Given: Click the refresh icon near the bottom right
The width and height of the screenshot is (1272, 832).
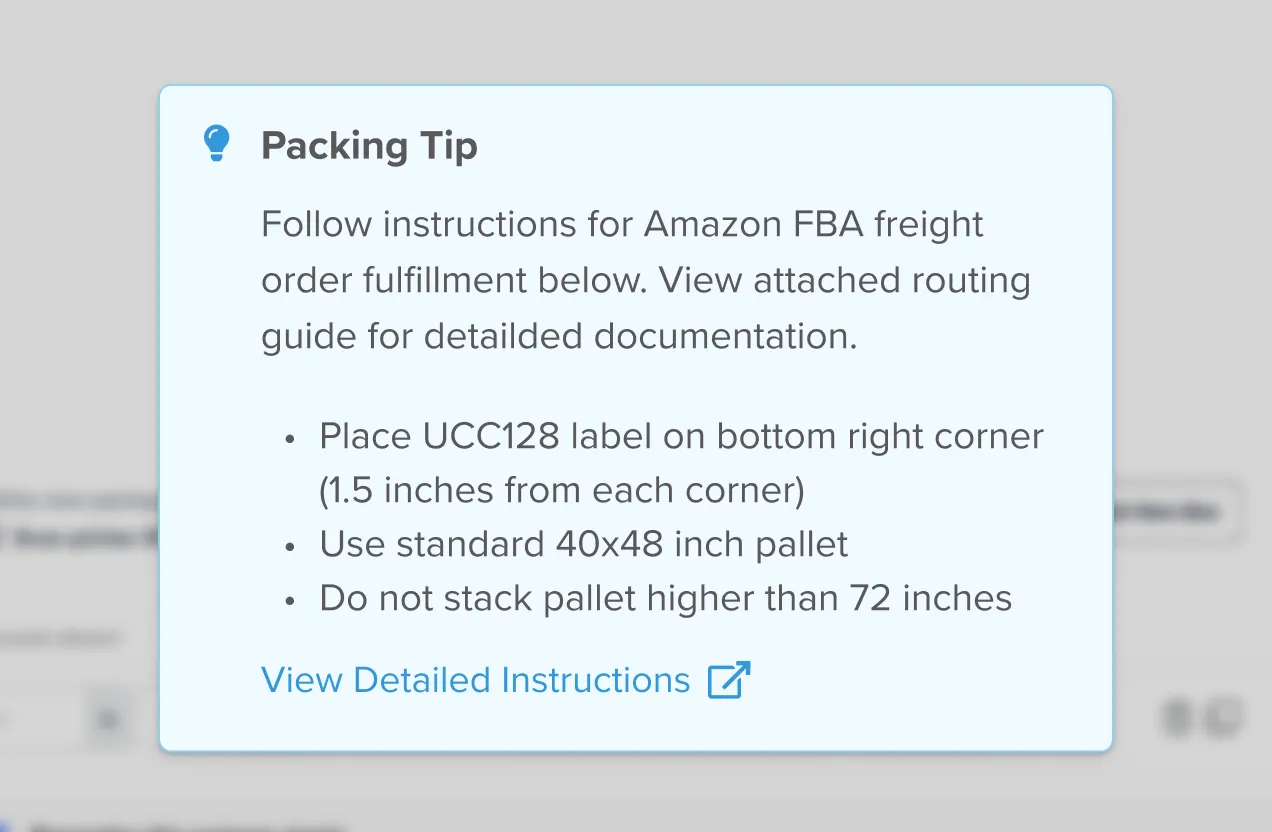Looking at the screenshot, I should point(1223,718).
